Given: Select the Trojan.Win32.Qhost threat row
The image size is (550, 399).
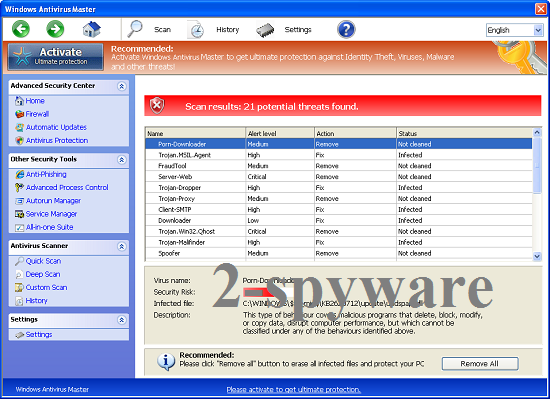Looking at the screenshot, I should (x=339, y=231).
